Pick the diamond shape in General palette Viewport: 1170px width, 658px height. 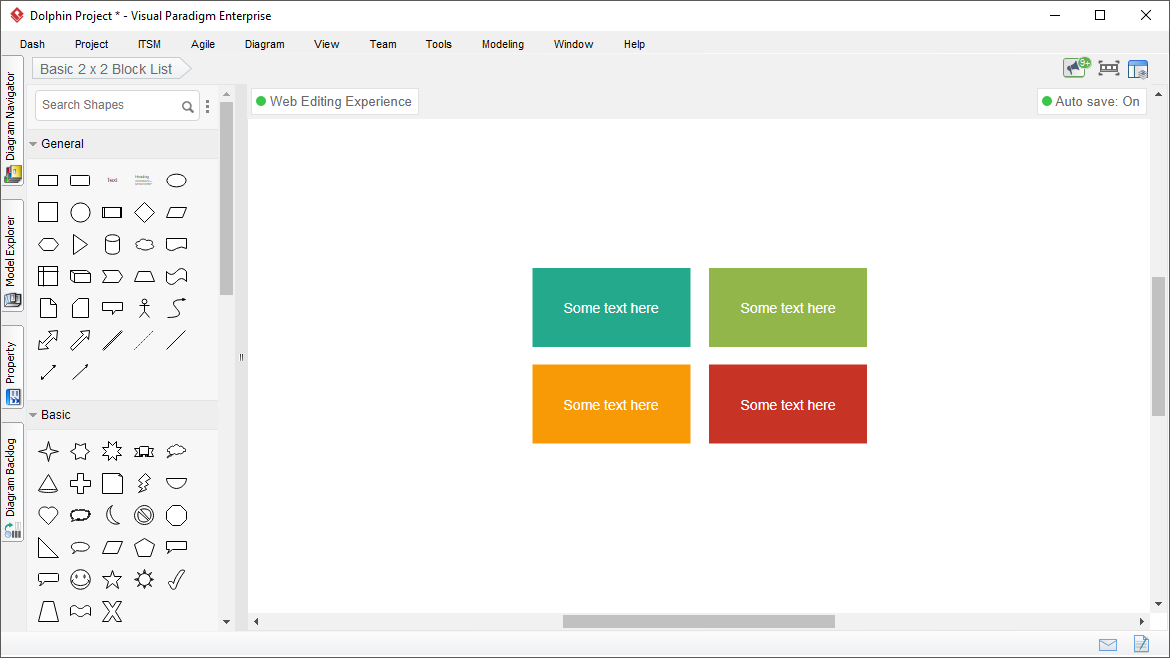tap(144, 213)
